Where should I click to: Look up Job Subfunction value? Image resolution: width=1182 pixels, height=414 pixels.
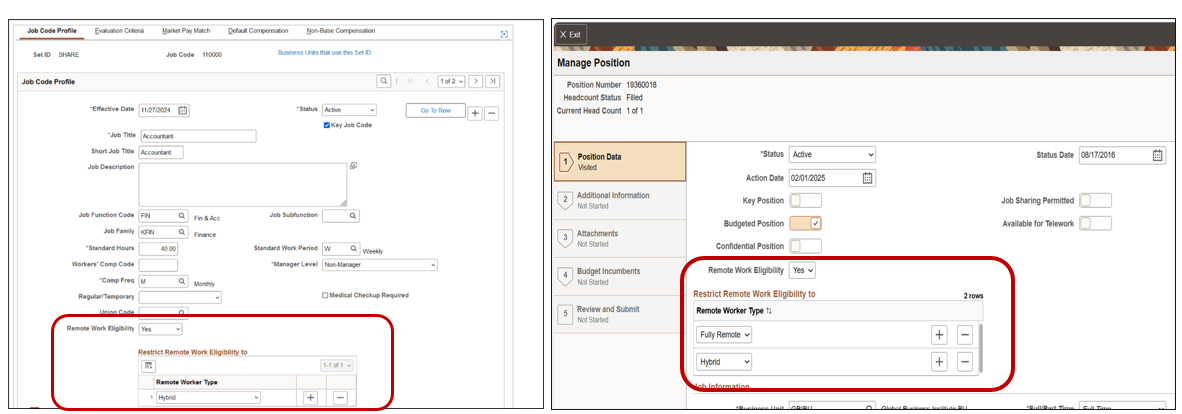pyautogui.click(x=352, y=216)
